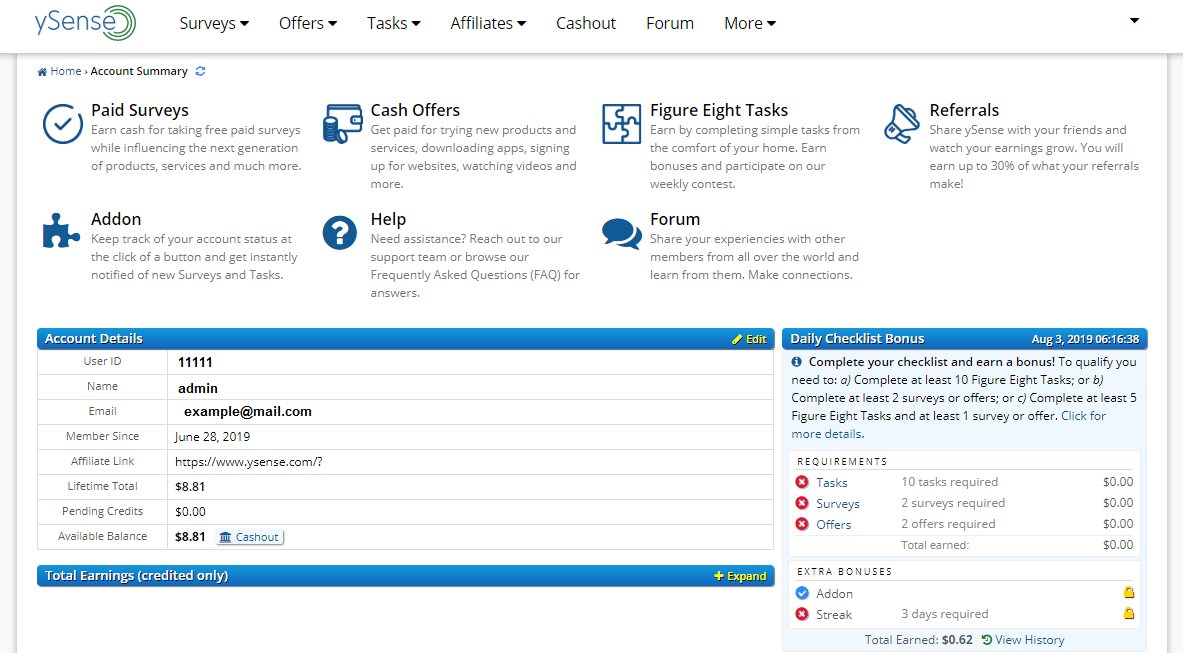This screenshot has width=1183, height=653.
Task: Click the Help question mark icon
Action: coord(340,232)
